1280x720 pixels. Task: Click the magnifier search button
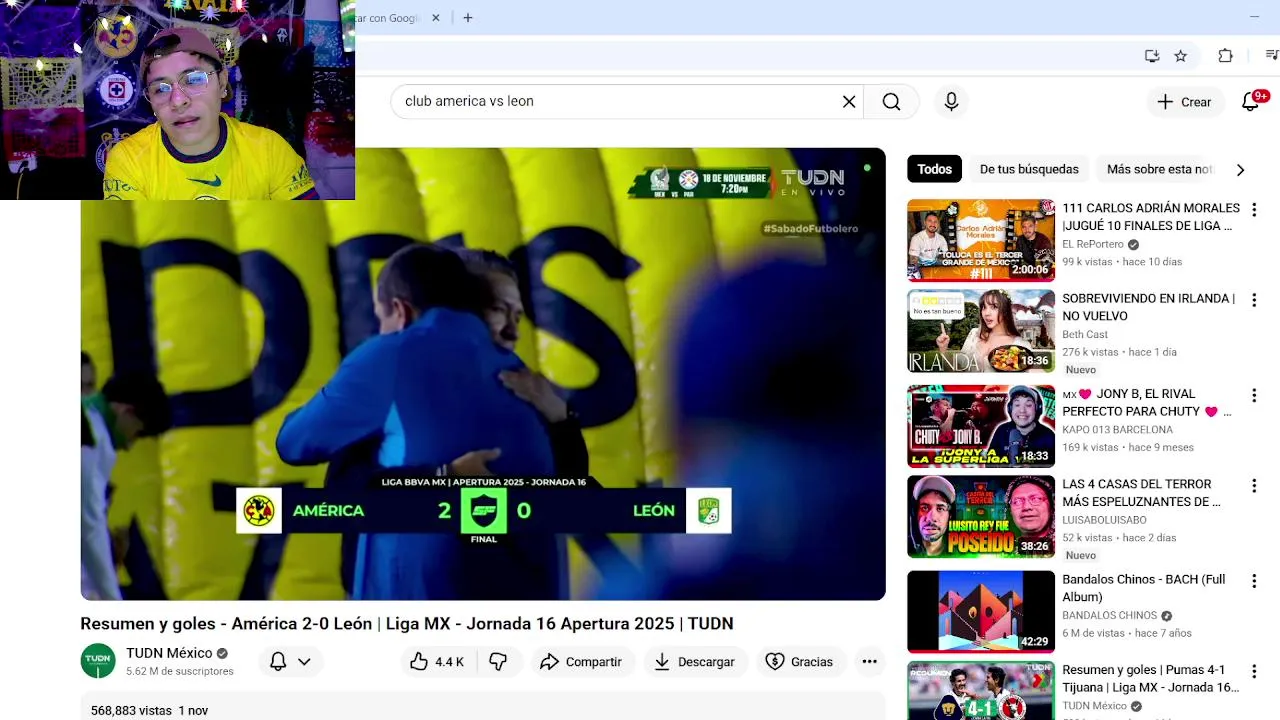(x=891, y=101)
